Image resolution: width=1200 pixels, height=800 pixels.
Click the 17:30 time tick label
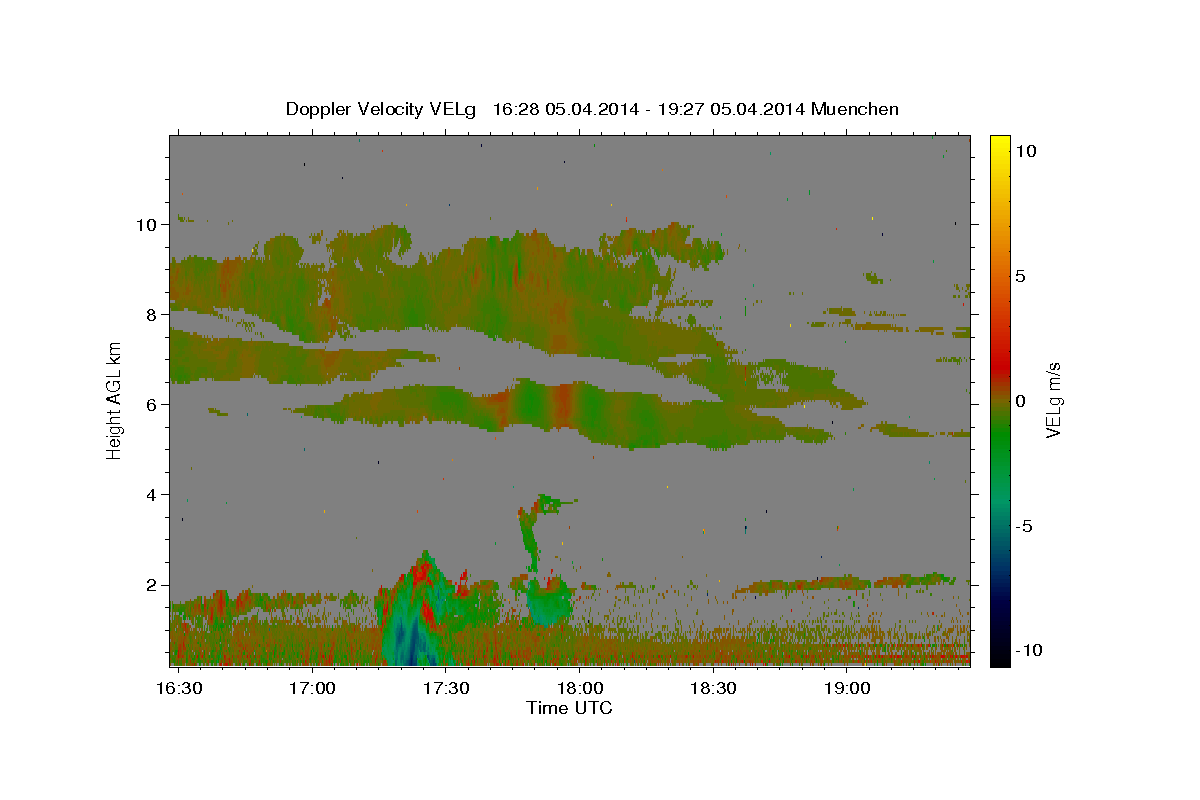pyautogui.click(x=445, y=689)
